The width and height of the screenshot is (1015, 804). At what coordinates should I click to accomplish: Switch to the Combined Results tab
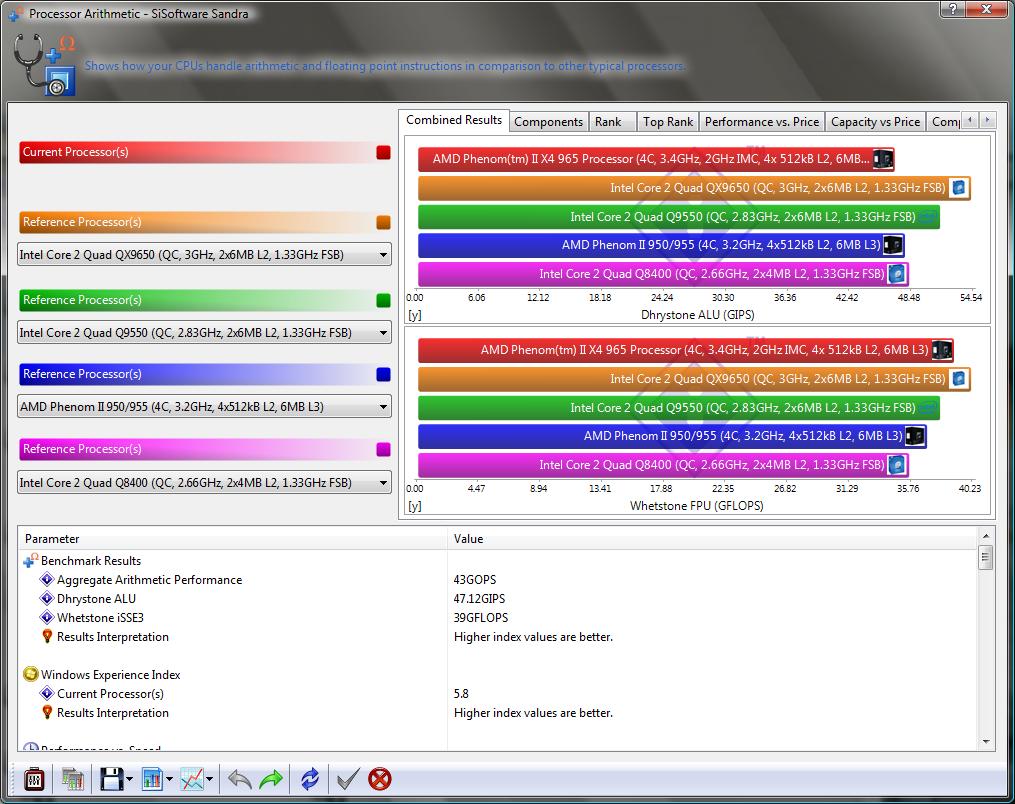click(x=454, y=120)
